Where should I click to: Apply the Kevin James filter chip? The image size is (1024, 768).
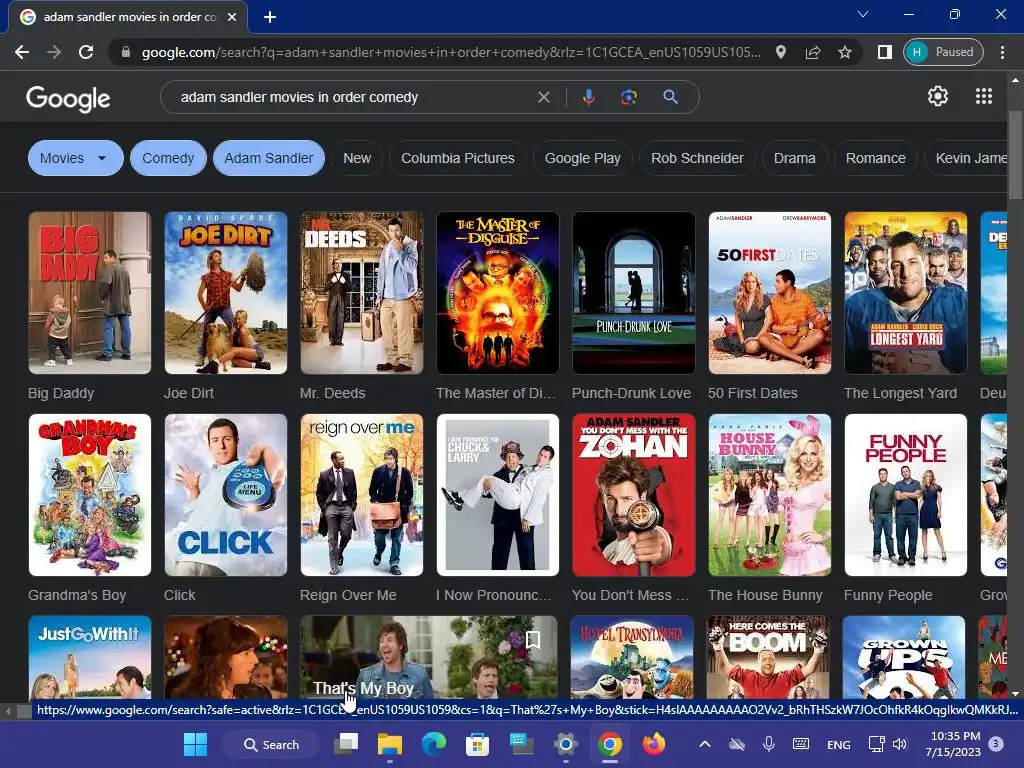(x=967, y=158)
